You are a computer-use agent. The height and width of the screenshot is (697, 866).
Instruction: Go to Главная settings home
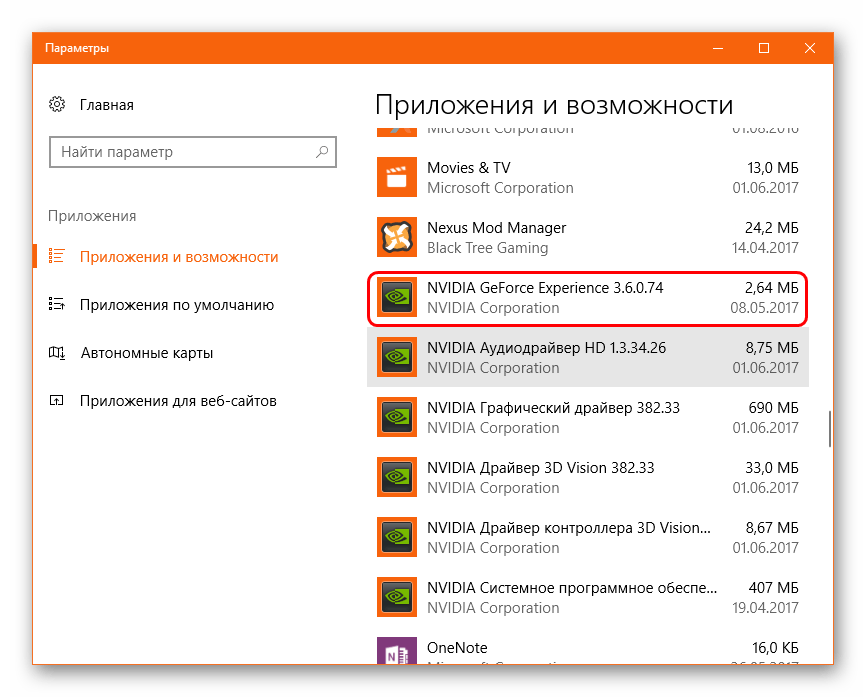pyautogui.click(x=106, y=105)
